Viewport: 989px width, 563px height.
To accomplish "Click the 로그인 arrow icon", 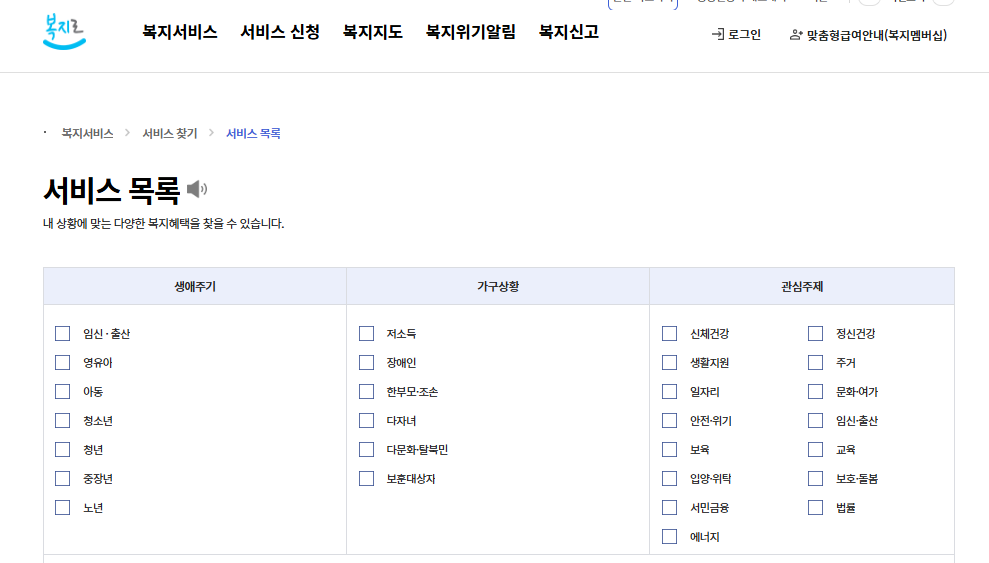I will 717,35.
